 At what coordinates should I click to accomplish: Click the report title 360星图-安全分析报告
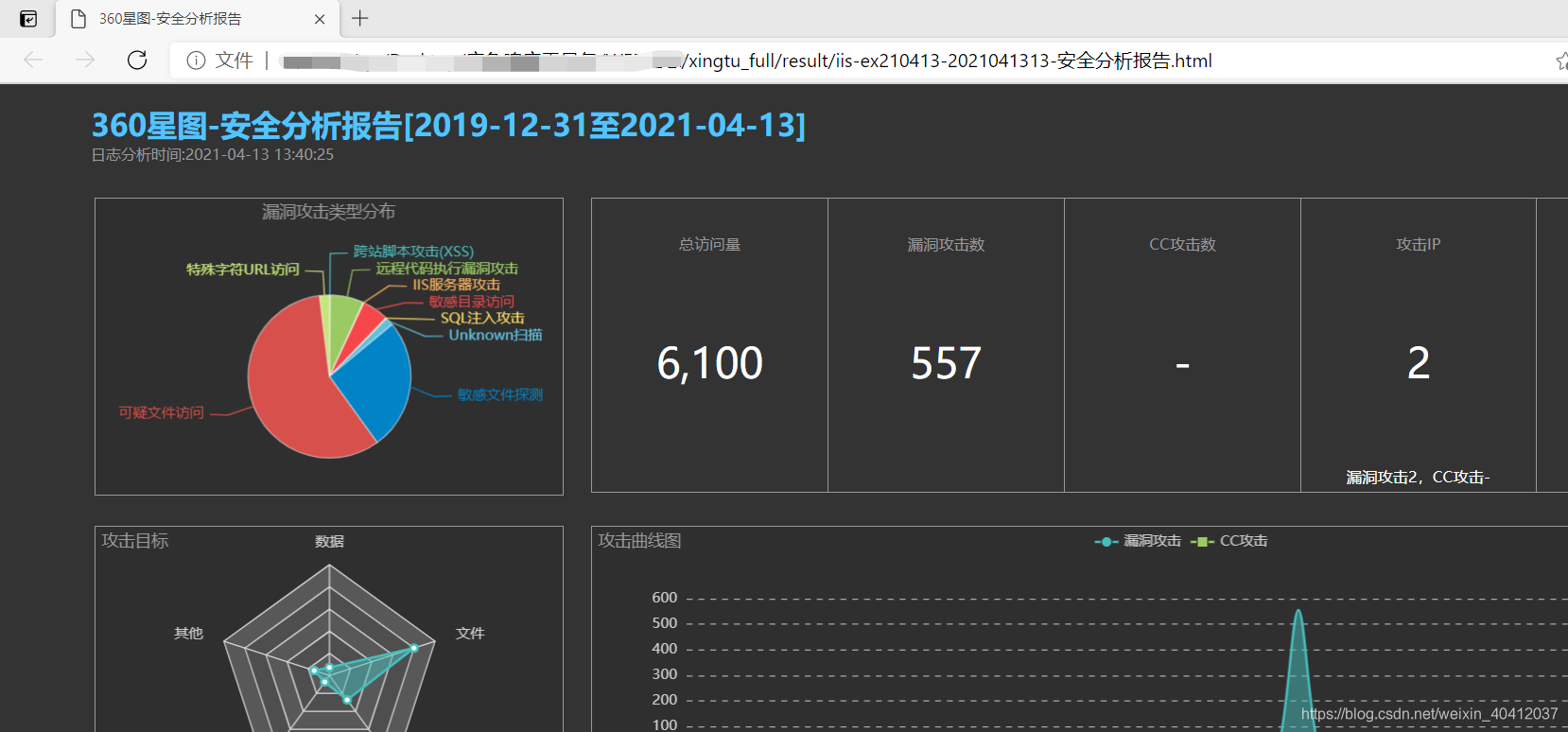click(448, 125)
